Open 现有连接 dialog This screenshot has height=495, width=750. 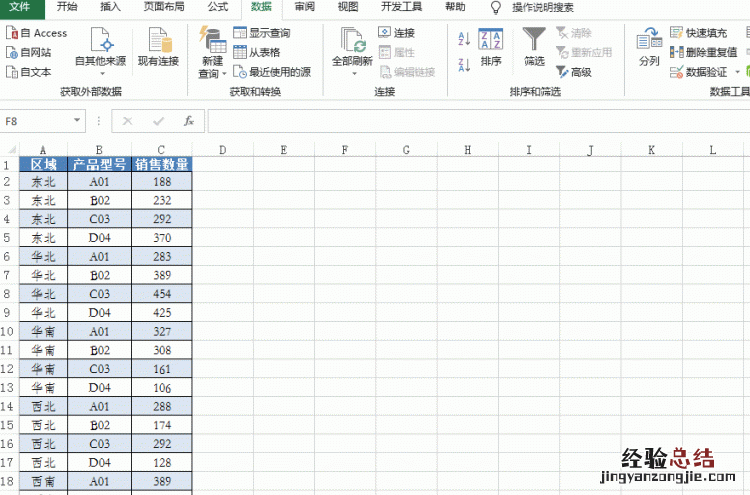[158, 47]
